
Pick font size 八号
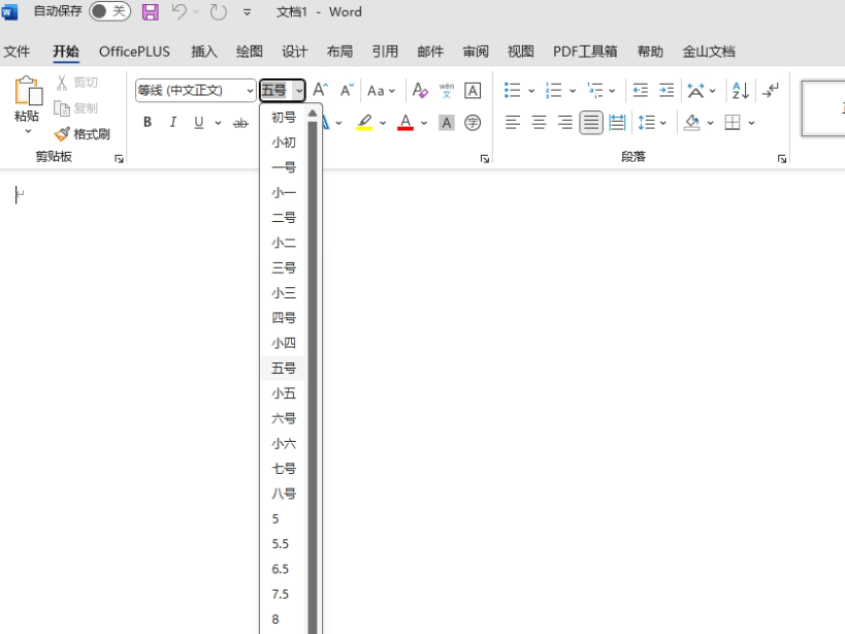[283, 493]
